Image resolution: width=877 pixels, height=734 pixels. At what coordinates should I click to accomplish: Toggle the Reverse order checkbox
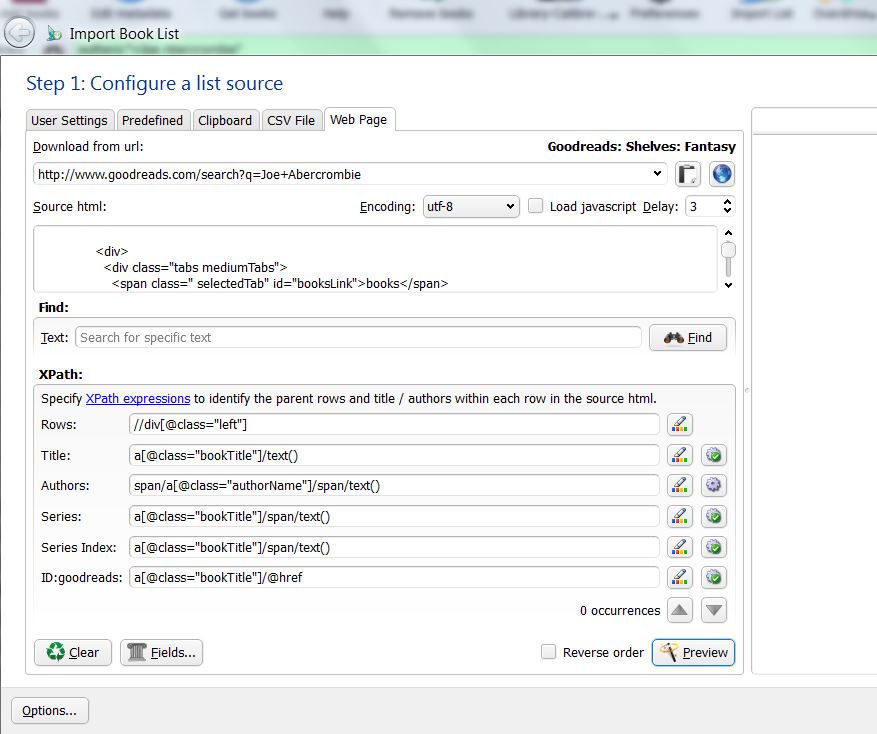point(549,652)
